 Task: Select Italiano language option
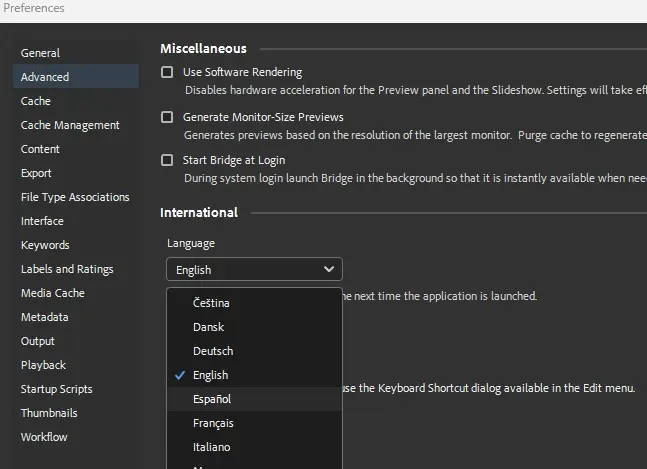click(x=254, y=447)
